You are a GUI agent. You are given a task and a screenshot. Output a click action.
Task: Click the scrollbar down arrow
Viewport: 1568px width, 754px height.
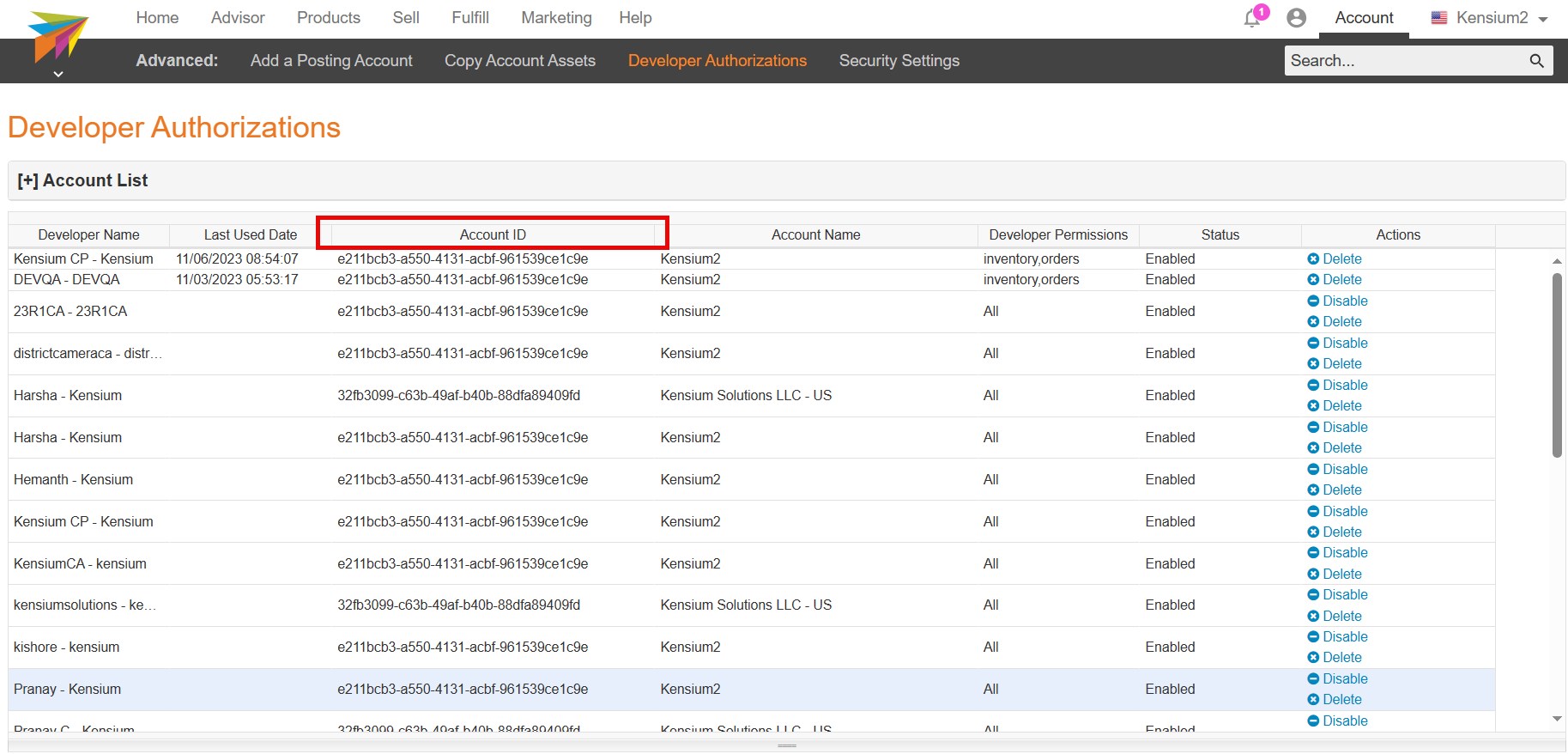click(x=1557, y=720)
